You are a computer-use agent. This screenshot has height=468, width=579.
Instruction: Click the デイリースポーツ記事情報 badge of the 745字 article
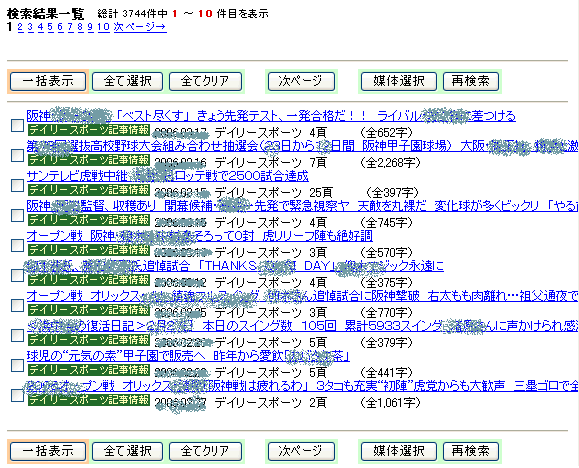point(89,220)
